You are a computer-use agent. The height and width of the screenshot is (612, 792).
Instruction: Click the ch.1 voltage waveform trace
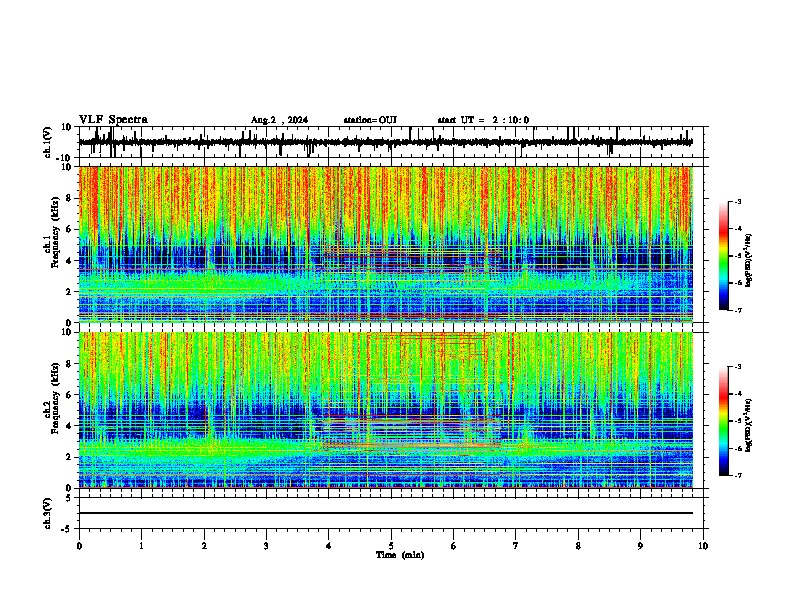pyautogui.click(x=385, y=142)
